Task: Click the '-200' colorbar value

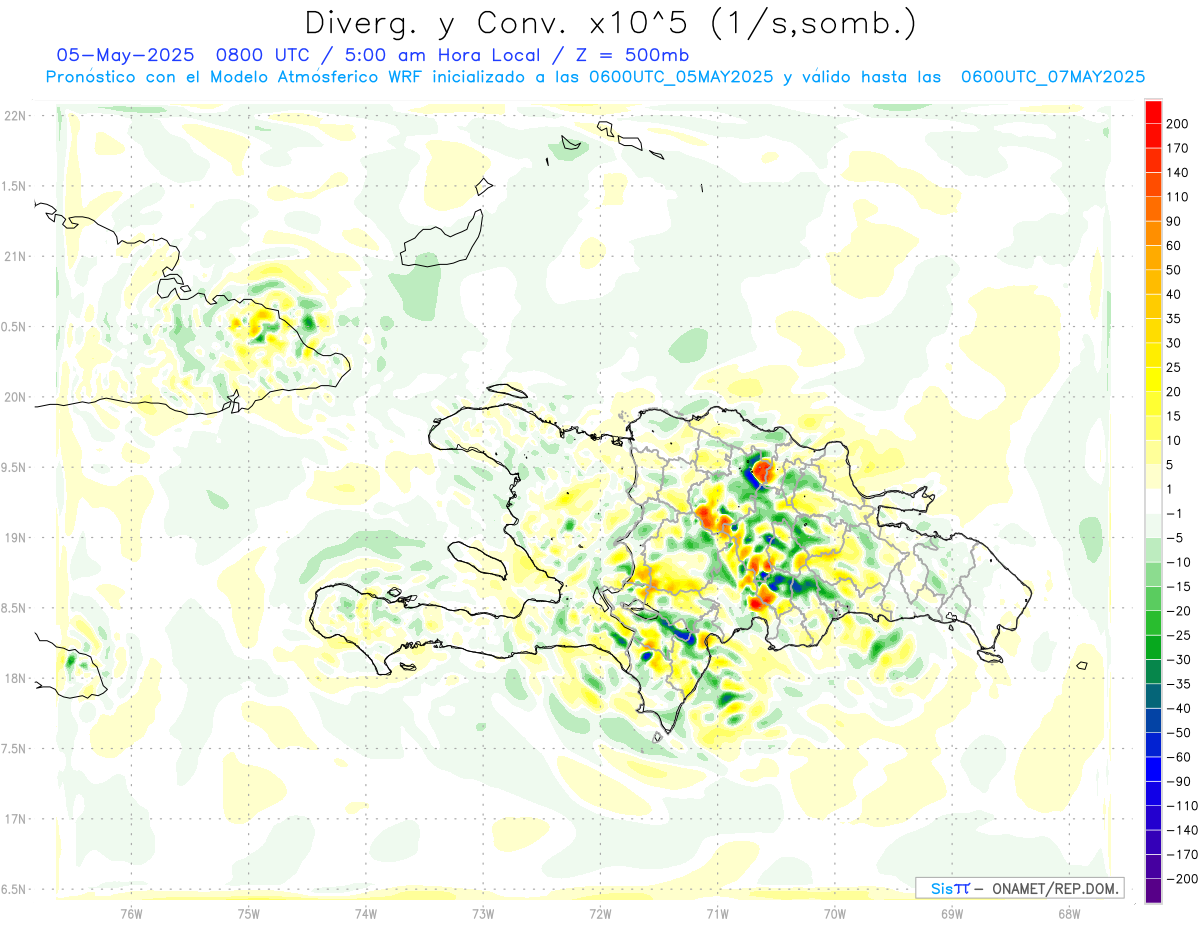Action: tap(1181, 878)
